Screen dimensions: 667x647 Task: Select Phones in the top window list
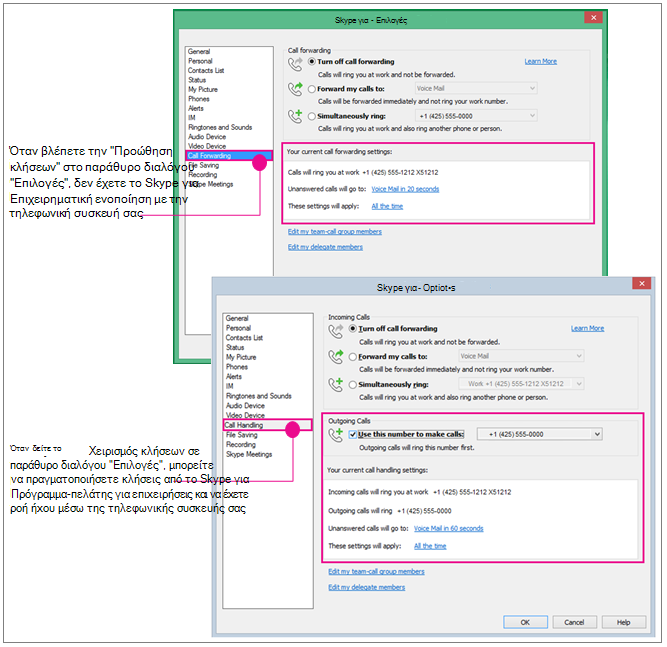[x=199, y=99]
